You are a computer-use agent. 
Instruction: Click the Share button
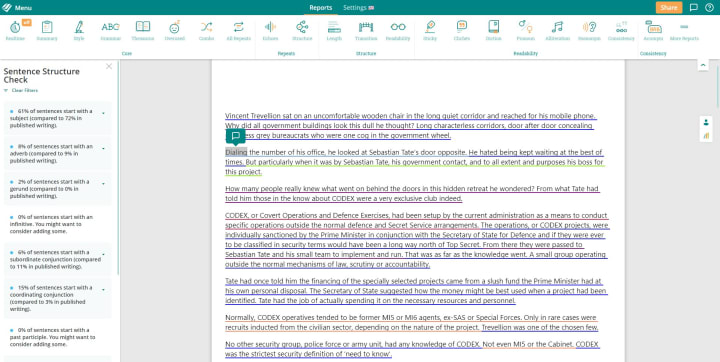tap(669, 7)
